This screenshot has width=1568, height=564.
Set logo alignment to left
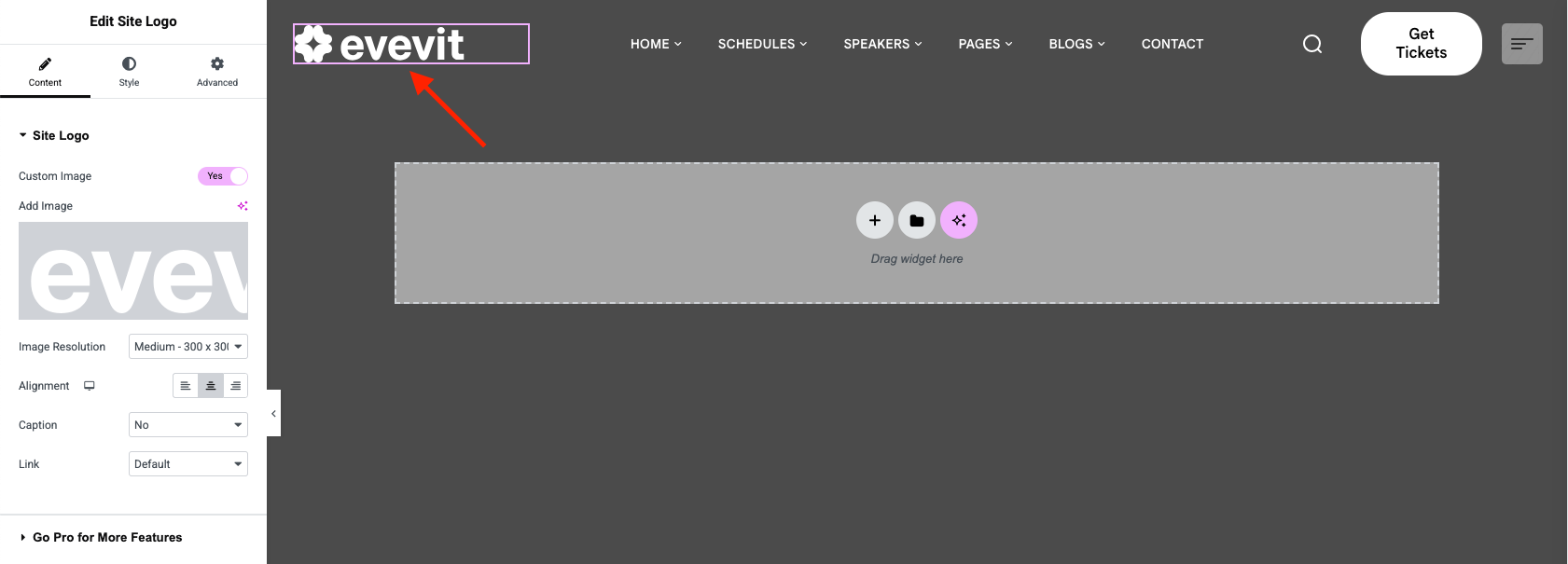pyautogui.click(x=186, y=386)
